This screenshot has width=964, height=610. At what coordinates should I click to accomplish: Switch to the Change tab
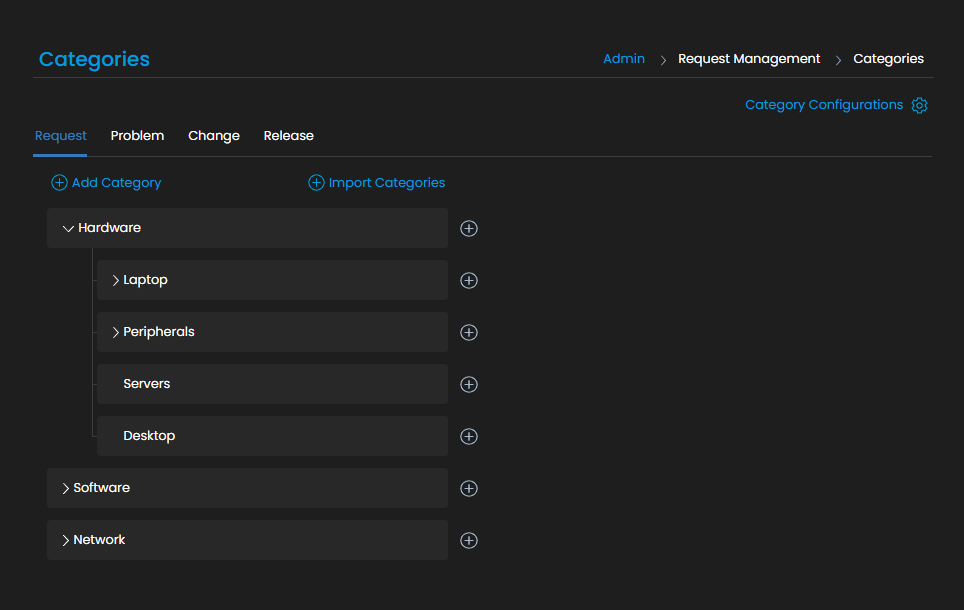point(214,136)
